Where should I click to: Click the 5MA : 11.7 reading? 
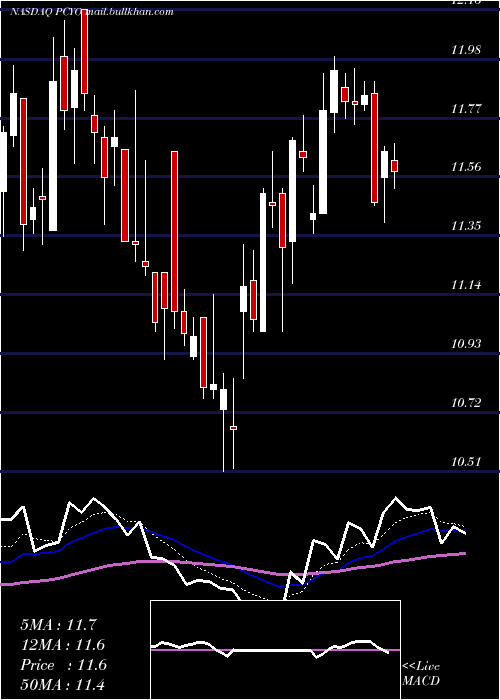pyautogui.click(x=58, y=625)
